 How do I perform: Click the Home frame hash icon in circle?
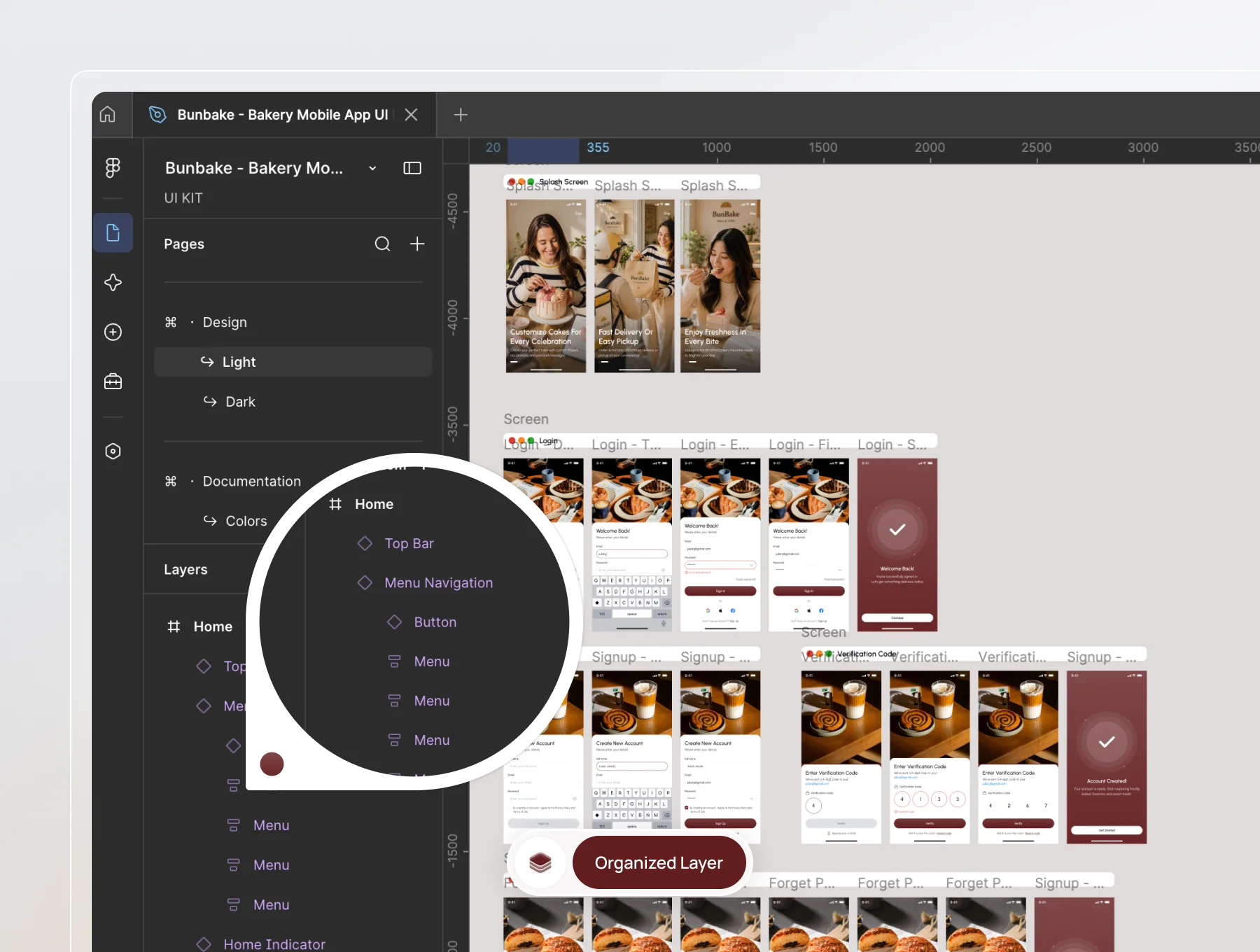coord(335,504)
